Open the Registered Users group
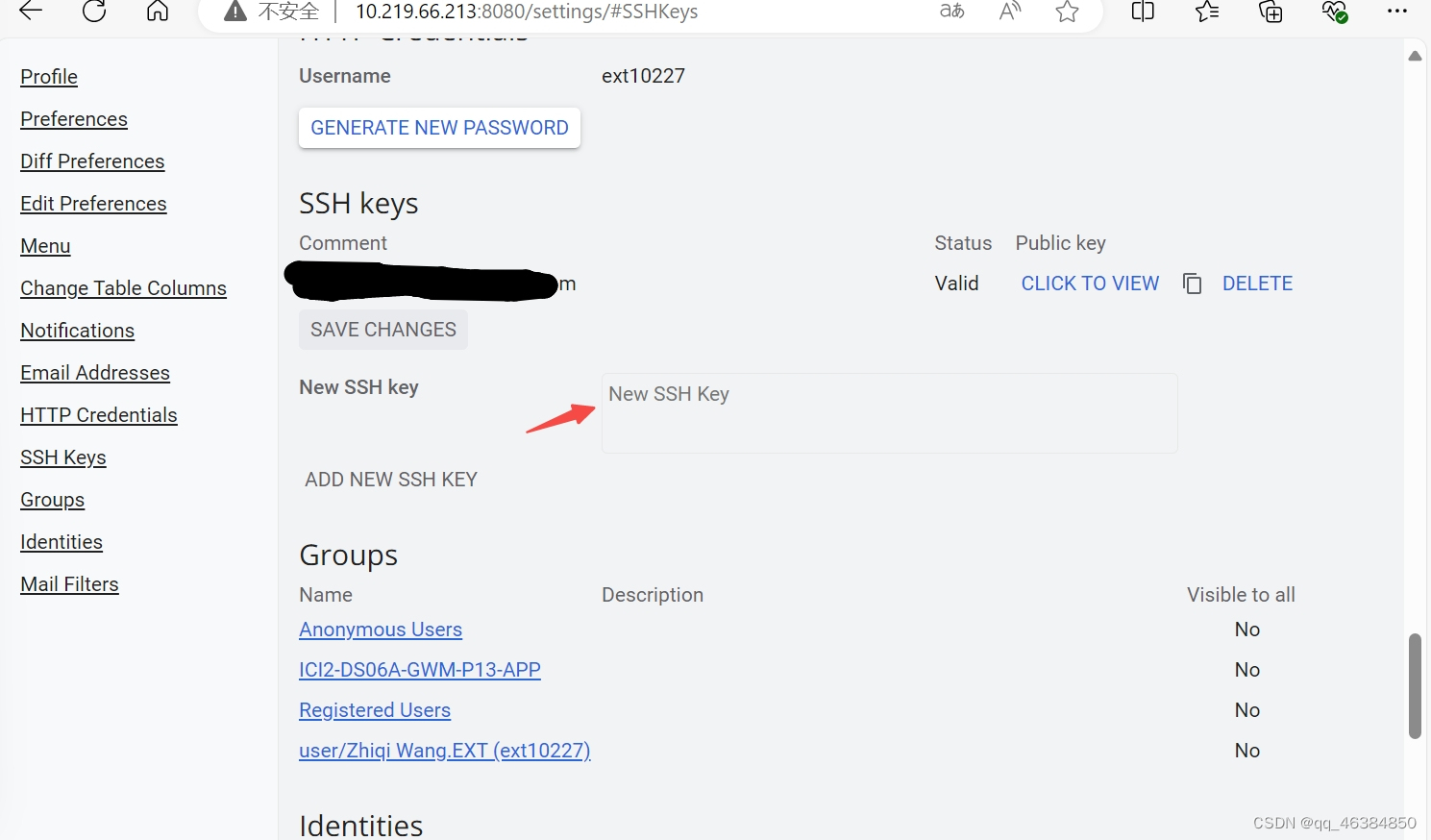The height and width of the screenshot is (840, 1431). [x=375, y=709]
